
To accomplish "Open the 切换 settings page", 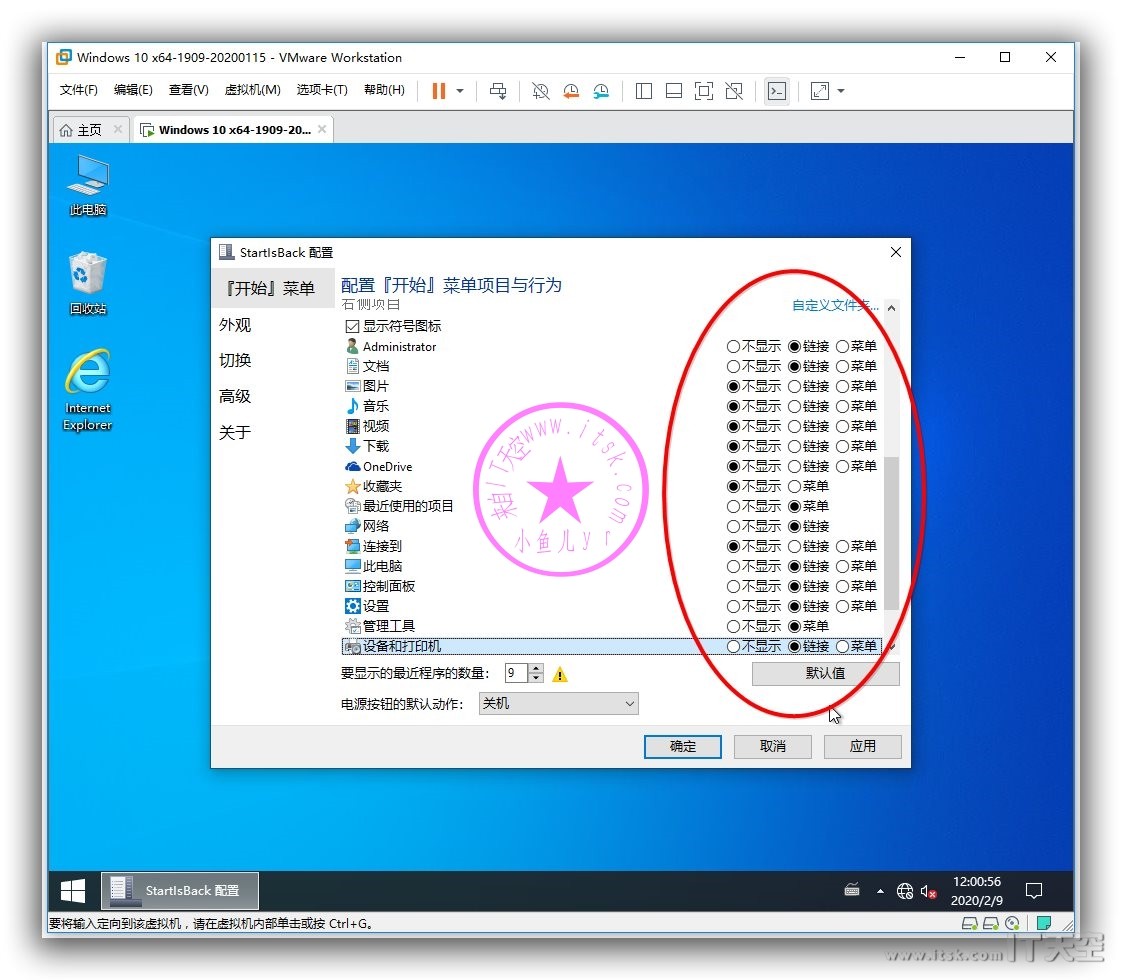I will [x=235, y=361].
